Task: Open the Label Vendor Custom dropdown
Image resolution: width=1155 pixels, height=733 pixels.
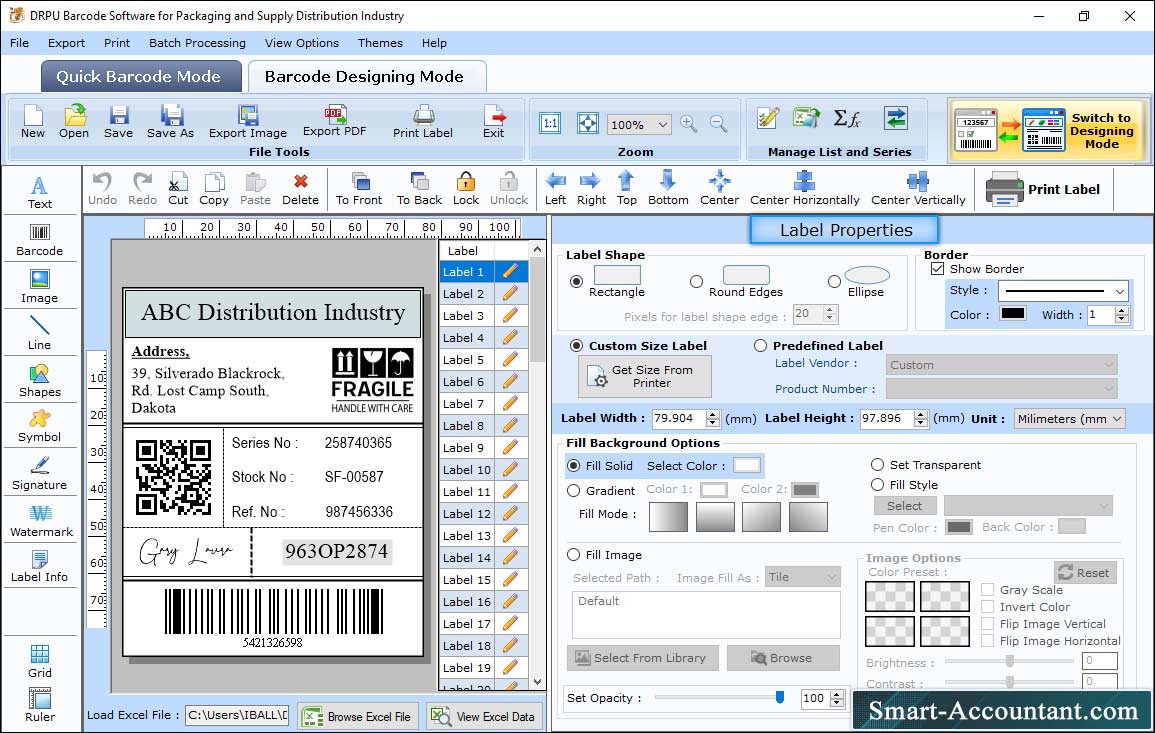Action: [1001, 365]
